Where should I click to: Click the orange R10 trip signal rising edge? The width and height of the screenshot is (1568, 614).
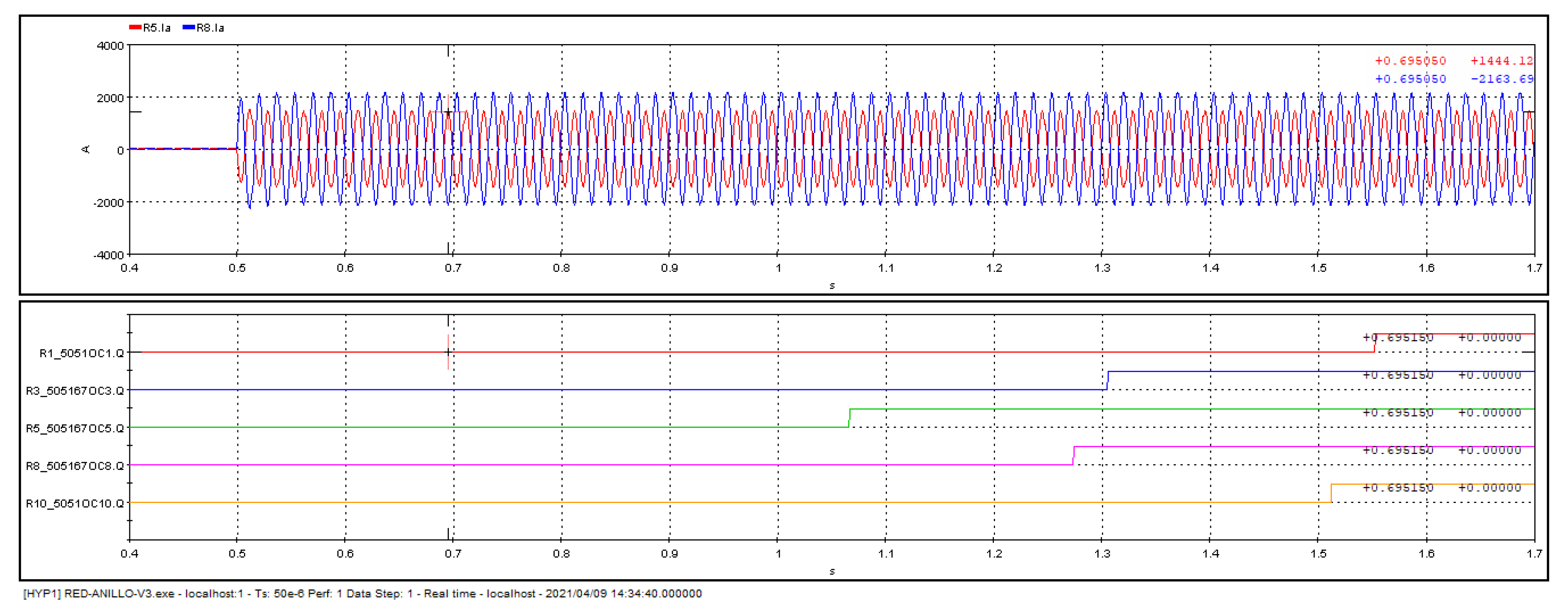point(1331,493)
